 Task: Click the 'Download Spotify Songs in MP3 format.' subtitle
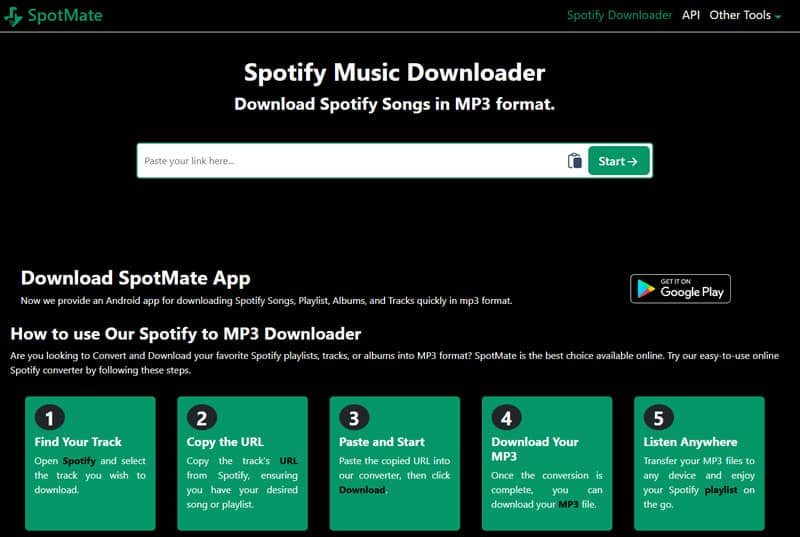(x=394, y=104)
